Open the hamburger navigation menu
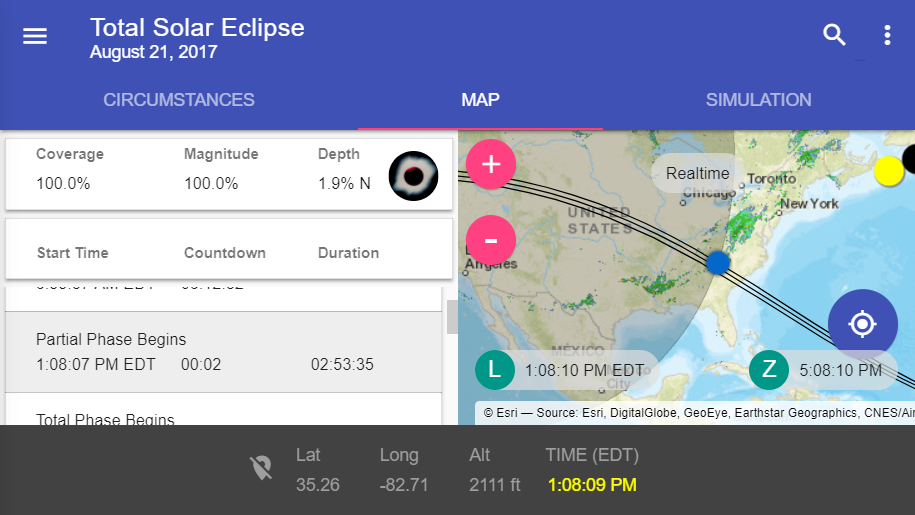This screenshot has height=515, width=915. click(35, 36)
